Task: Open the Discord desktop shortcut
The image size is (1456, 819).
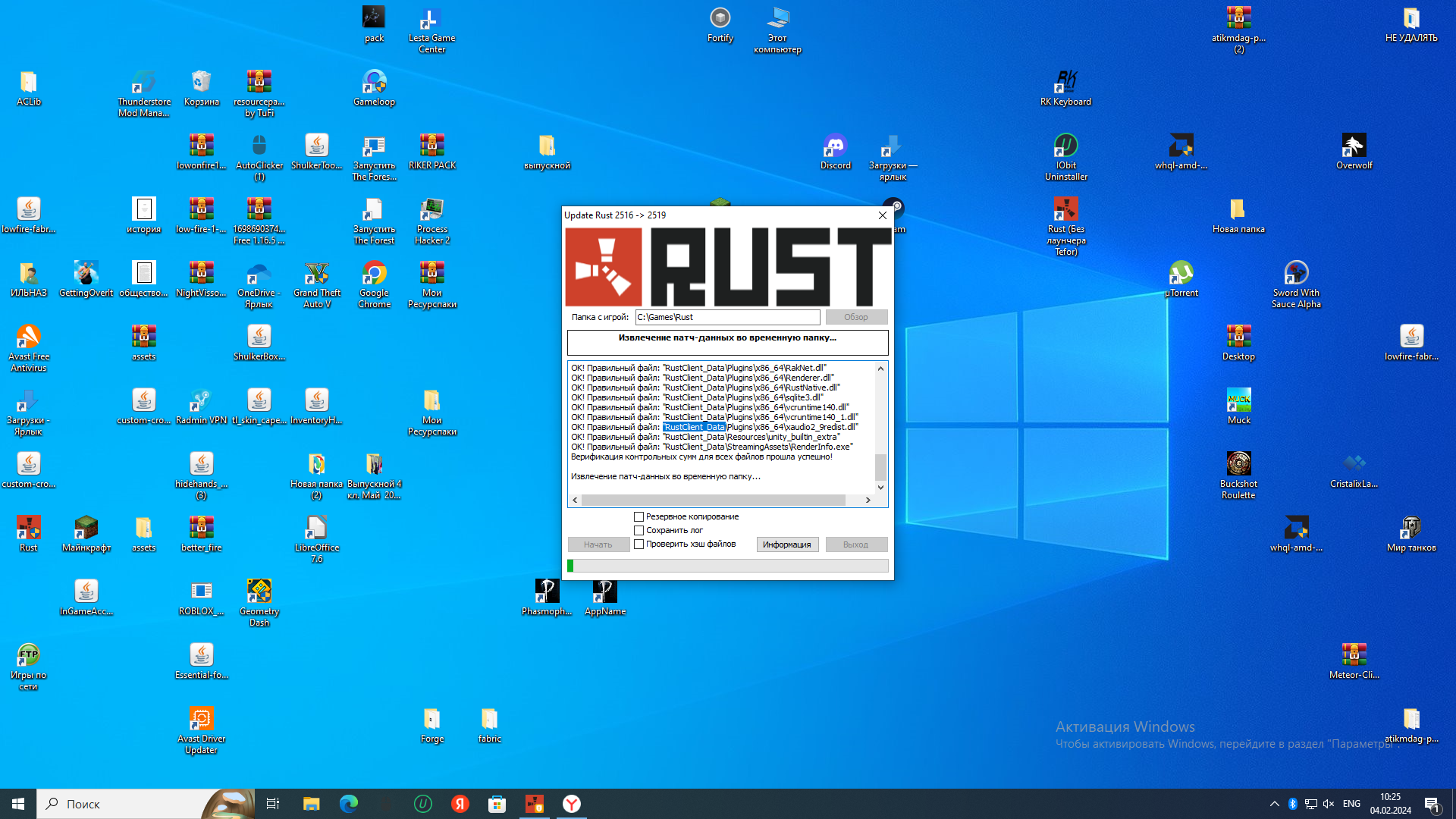Action: point(835,152)
